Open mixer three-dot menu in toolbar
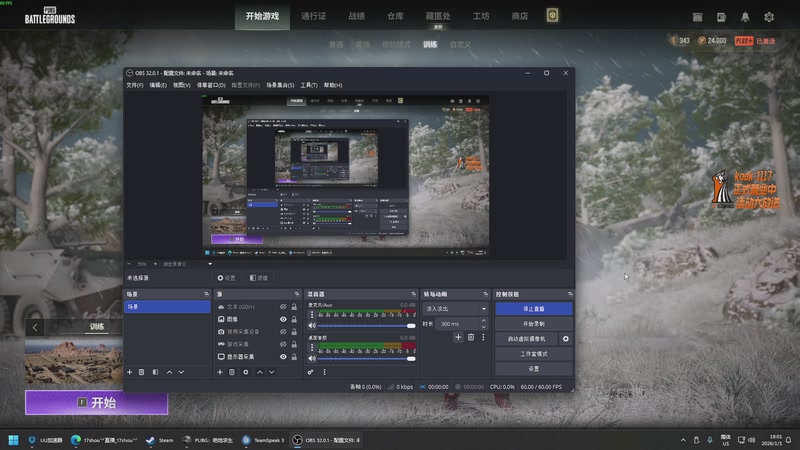 324,372
